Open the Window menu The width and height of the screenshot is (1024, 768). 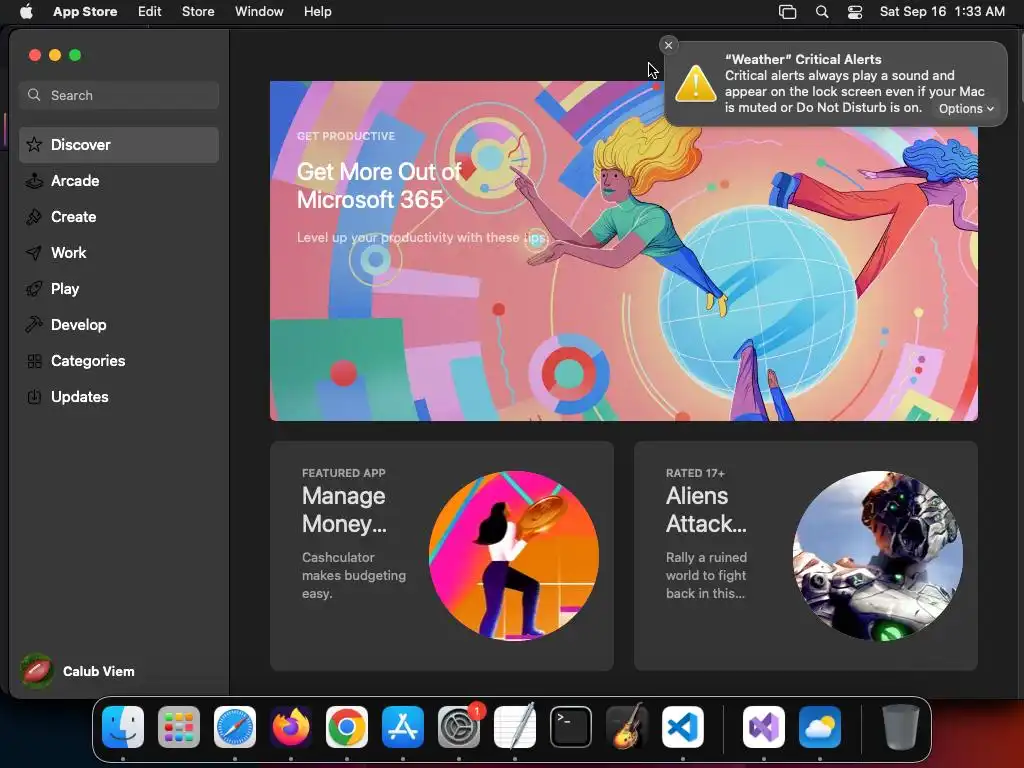tap(259, 12)
